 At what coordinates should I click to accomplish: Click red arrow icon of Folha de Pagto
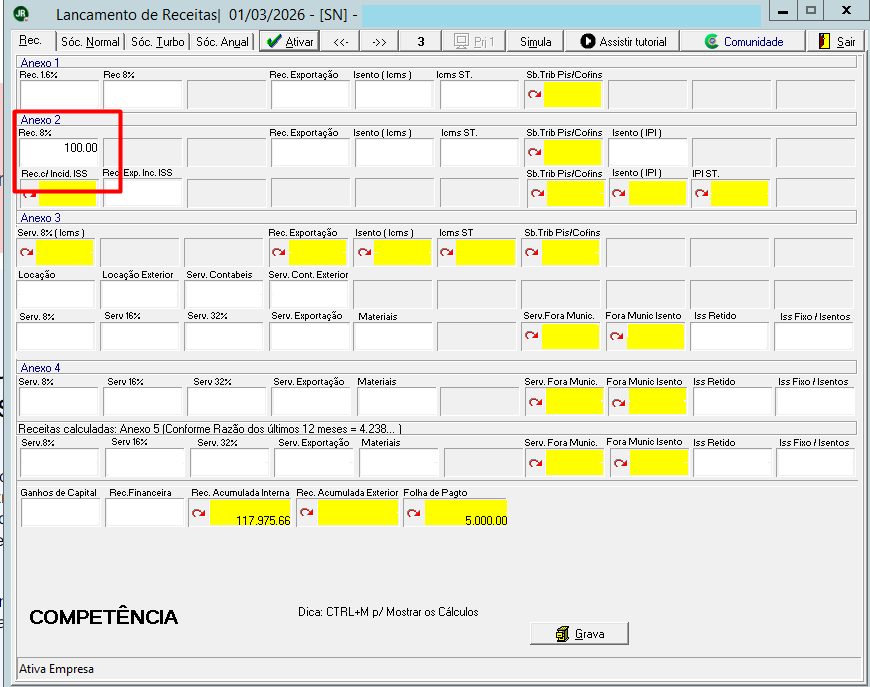[x=413, y=513]
